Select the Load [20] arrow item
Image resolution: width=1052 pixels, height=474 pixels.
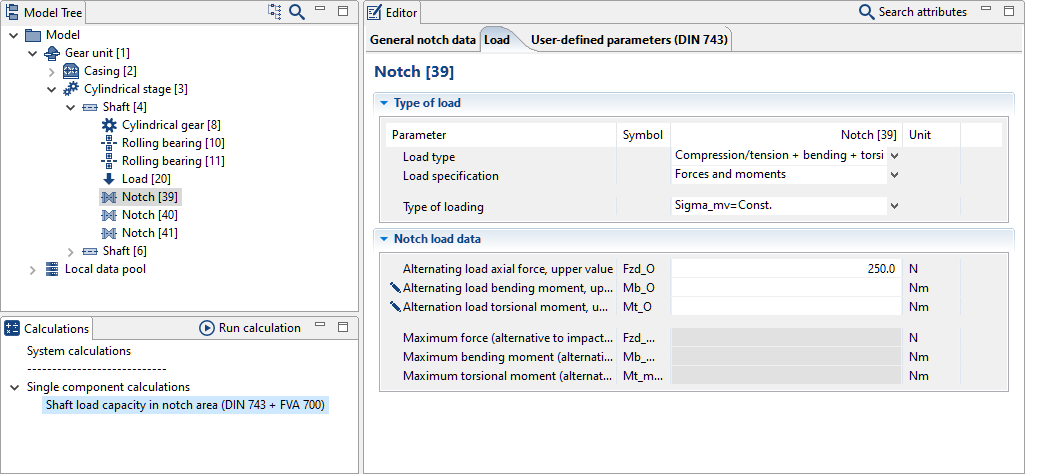pos(145,179)
